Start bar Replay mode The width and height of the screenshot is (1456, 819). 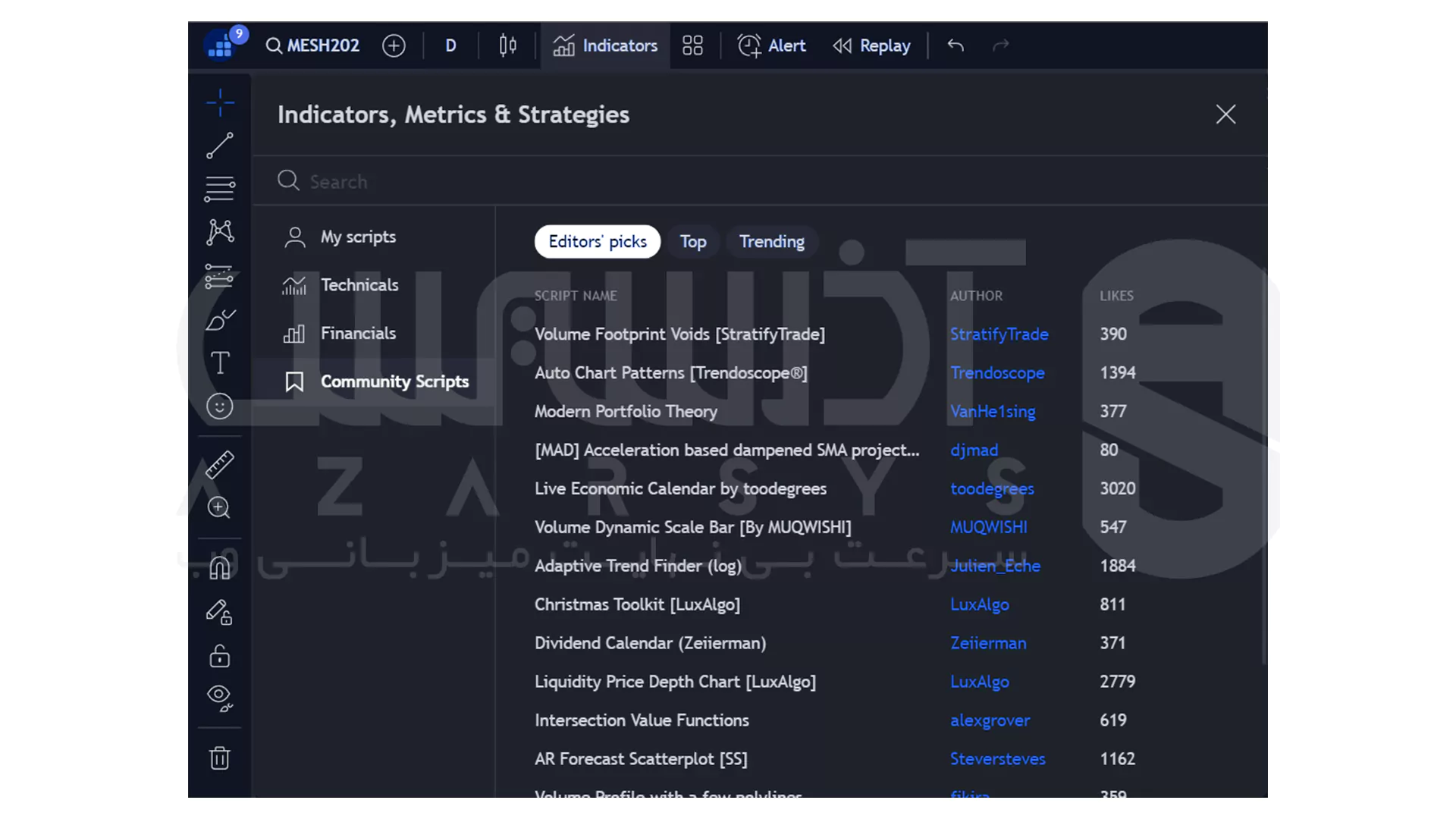click(871, 45)
